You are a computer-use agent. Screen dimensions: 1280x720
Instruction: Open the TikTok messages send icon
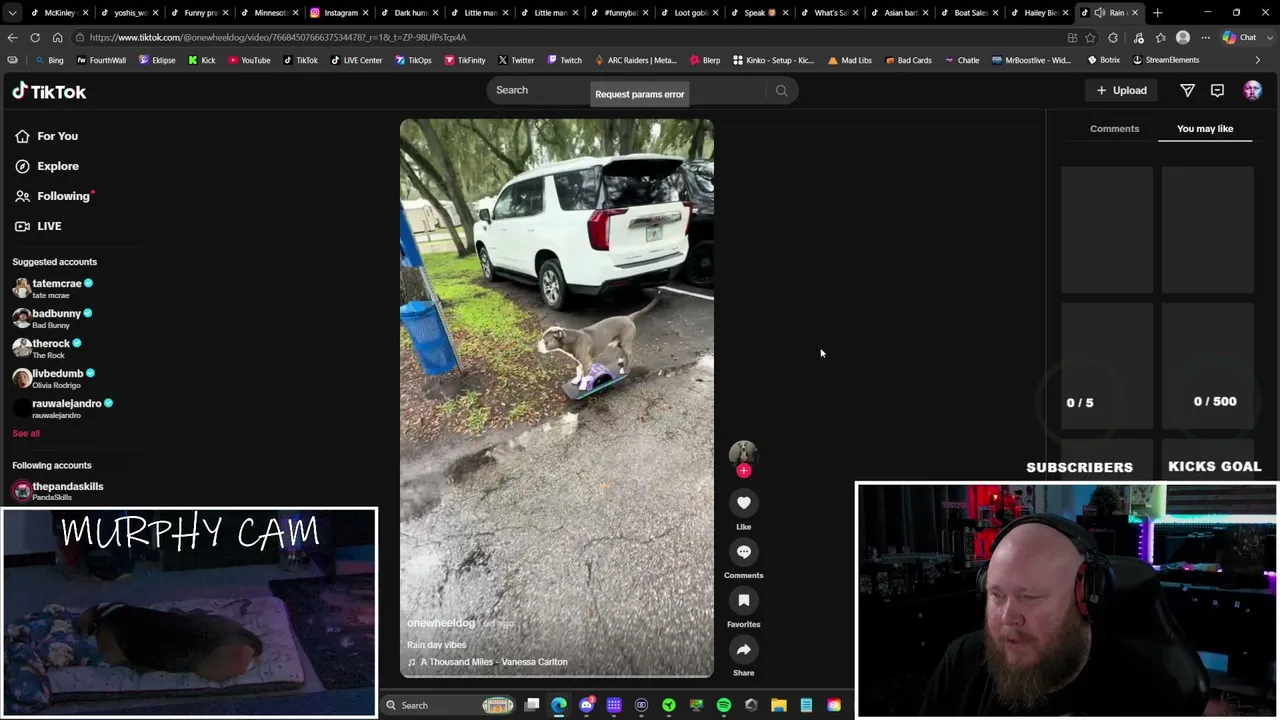(x=1187, y=91)
